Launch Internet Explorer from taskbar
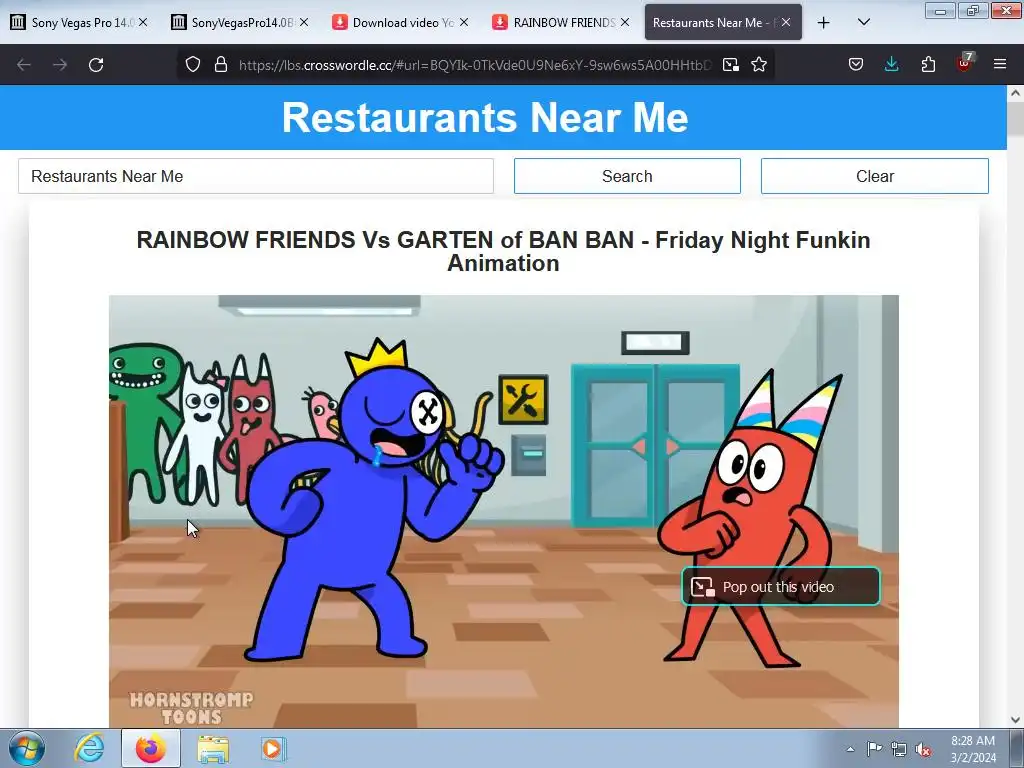The width and height of the screenshot is (1024, 768). coord(89,748)
